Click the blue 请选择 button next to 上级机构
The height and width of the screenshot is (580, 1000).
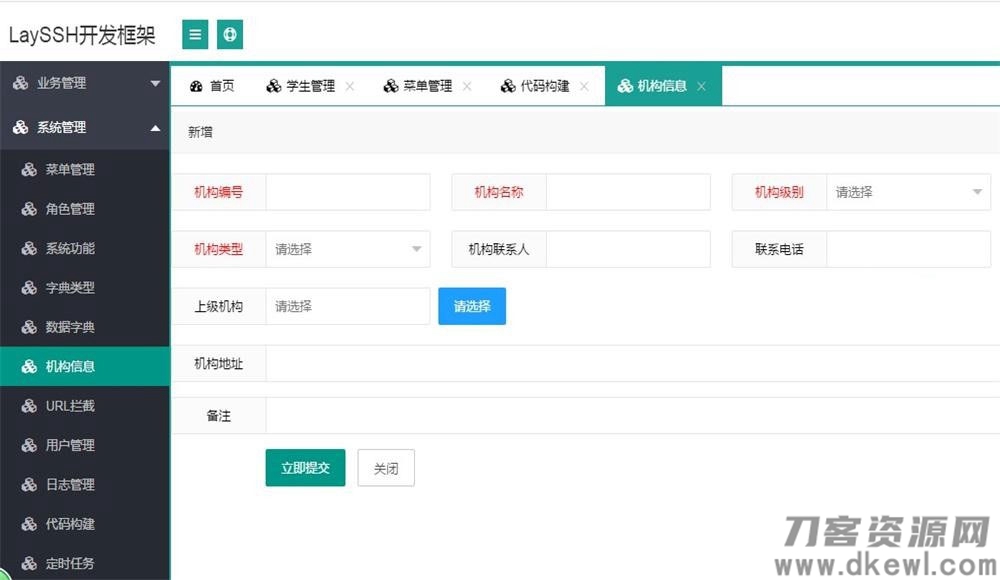tap(471, 306)
